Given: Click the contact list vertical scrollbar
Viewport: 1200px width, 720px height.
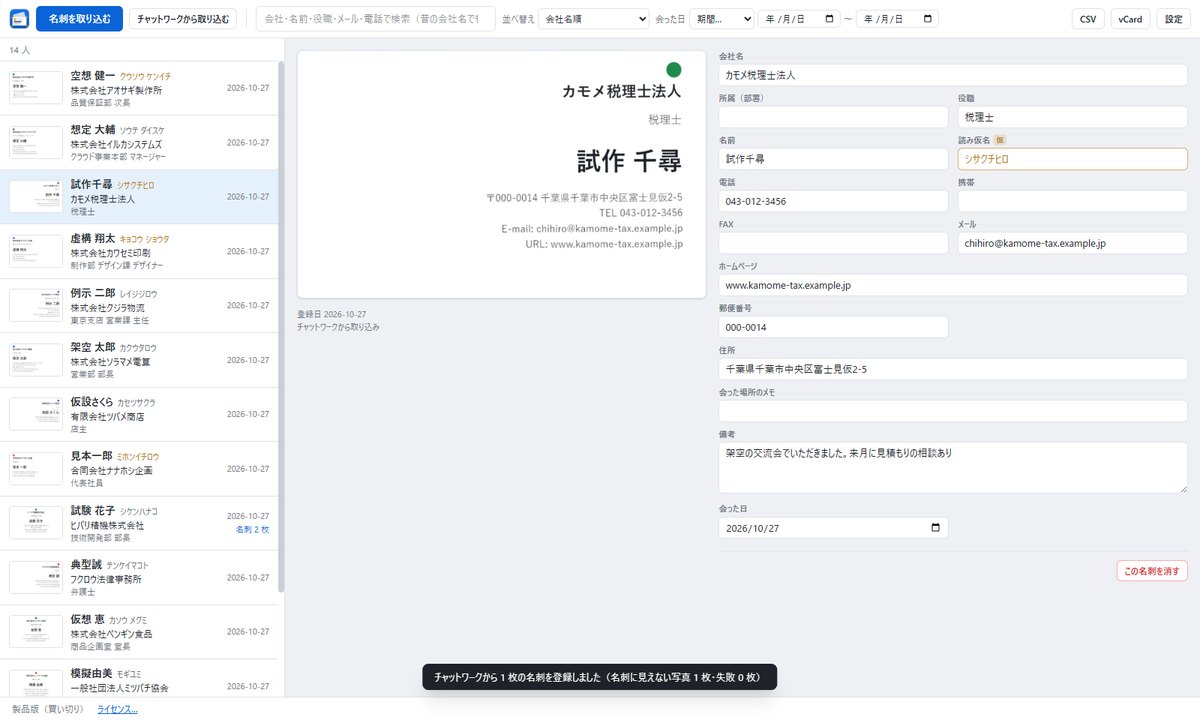Looking at the screenshot, I should tap(281, 327).
